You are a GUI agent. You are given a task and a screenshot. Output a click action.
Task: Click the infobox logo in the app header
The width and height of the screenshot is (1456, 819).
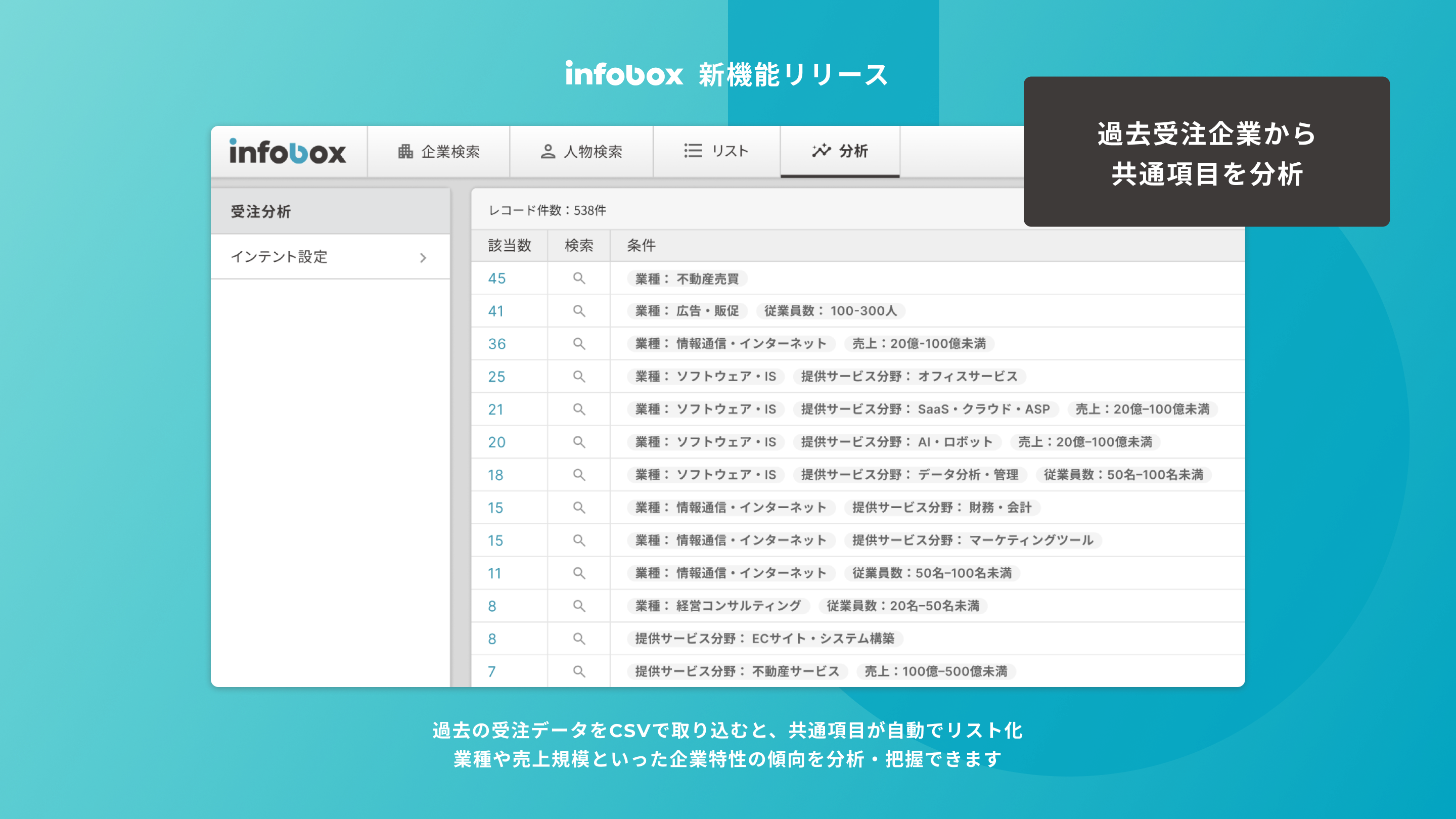(x=288, y=152)
